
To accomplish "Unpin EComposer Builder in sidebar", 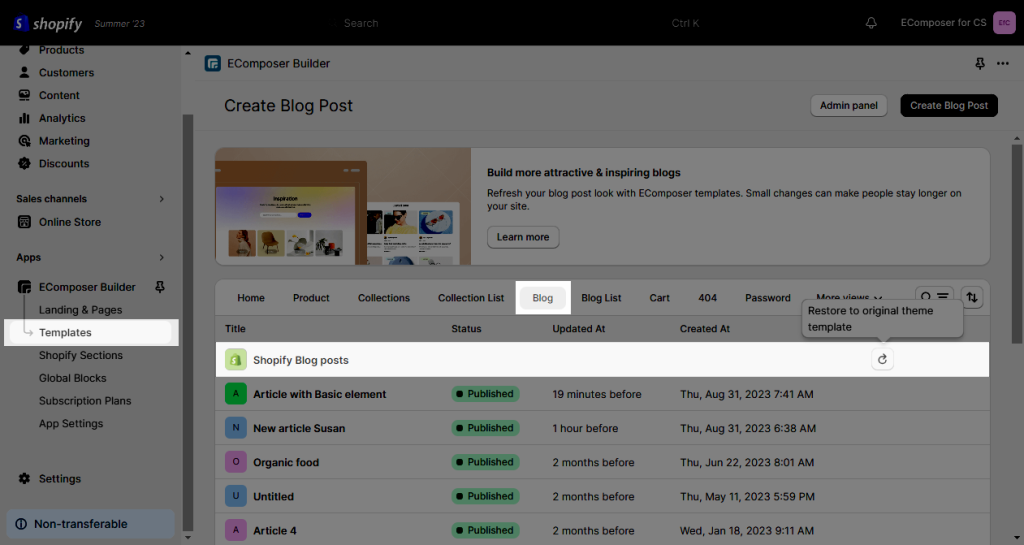I will (x=159, y=287).
